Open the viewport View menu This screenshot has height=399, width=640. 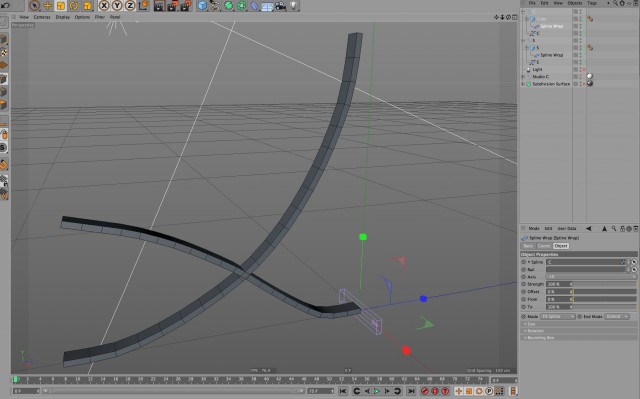click(24, 17)
